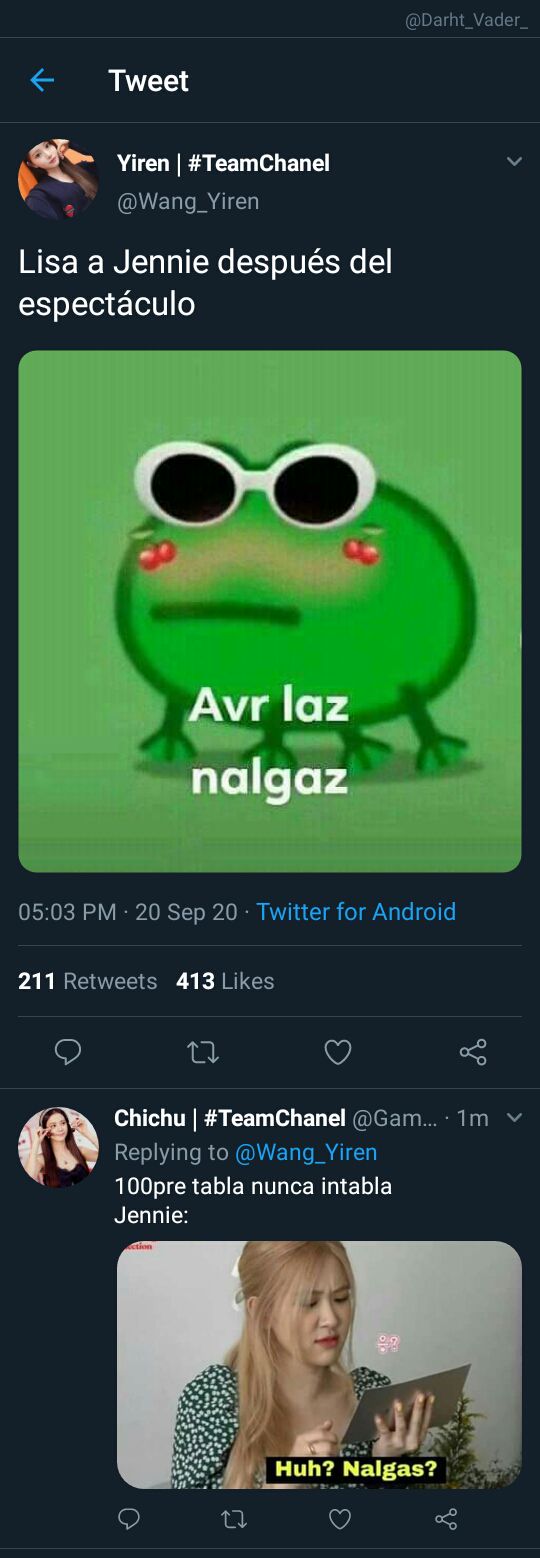Viewport: 540px width, 1558px height.
Task: Open the Huh? Nalgas? reply image
Action: pos(319,1365)
